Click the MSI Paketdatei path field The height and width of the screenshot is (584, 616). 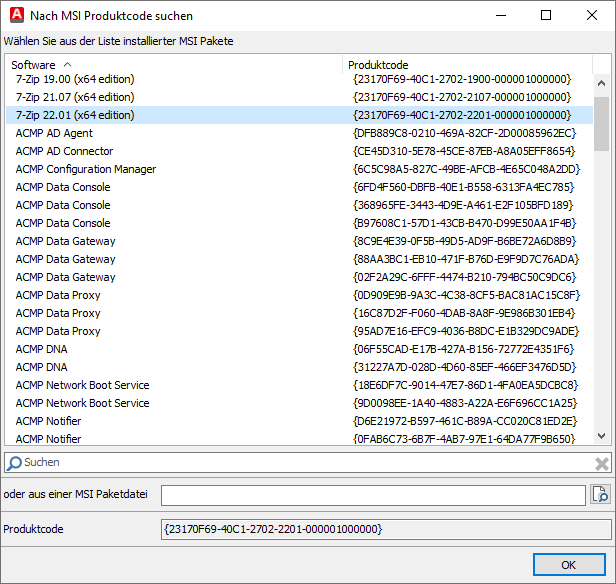(372, 495)
